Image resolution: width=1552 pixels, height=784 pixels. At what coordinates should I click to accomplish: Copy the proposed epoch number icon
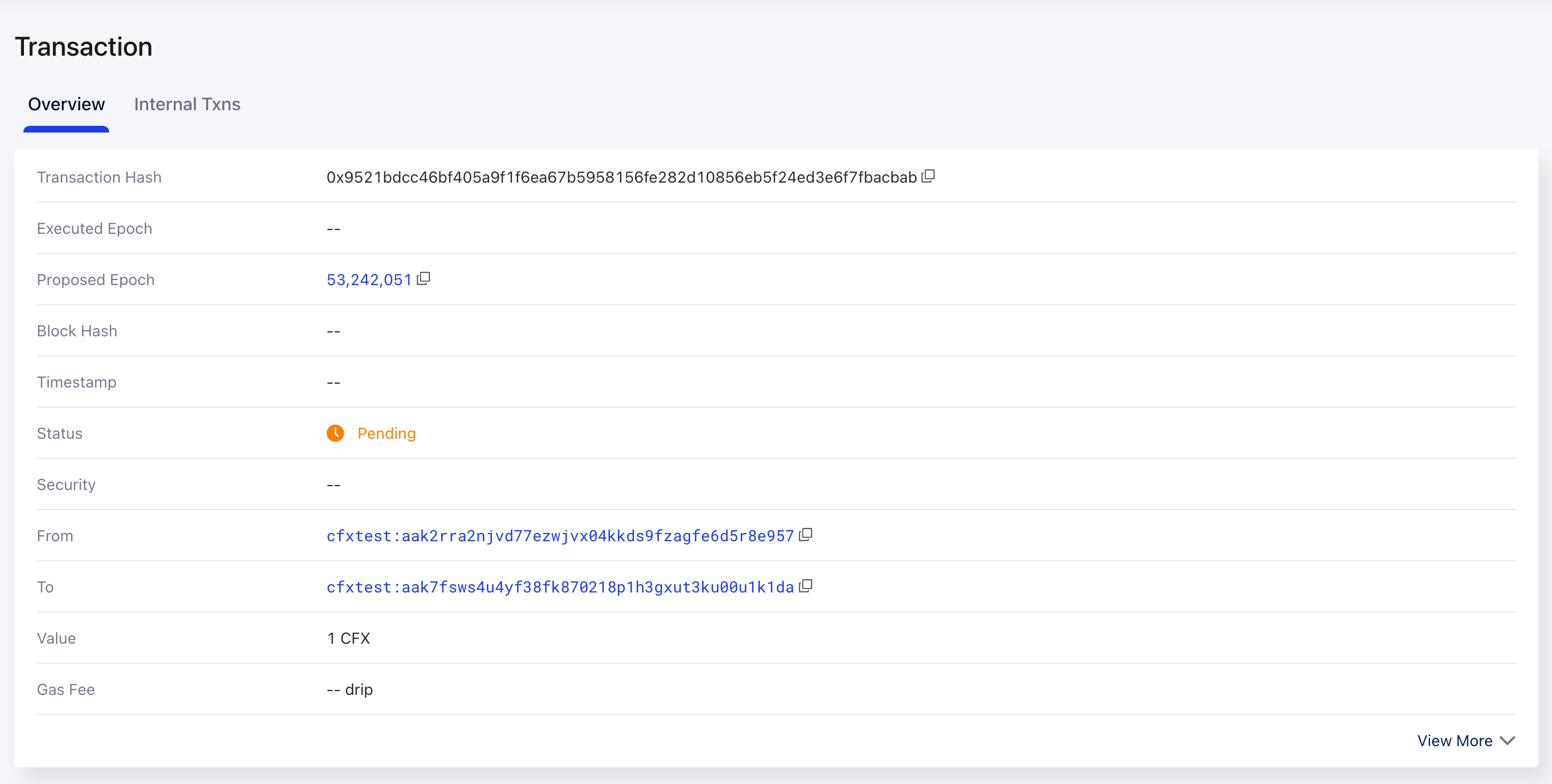[x=423, y=278]
